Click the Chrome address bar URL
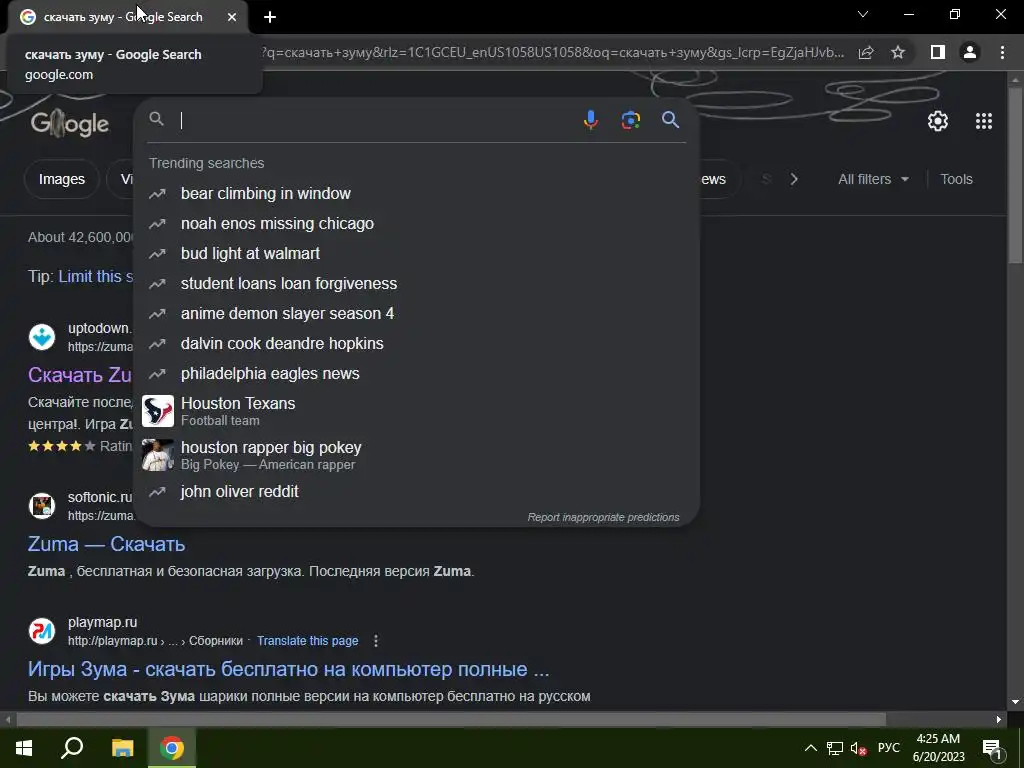This screenshot has height=768, width=1024. pos(552,52)
